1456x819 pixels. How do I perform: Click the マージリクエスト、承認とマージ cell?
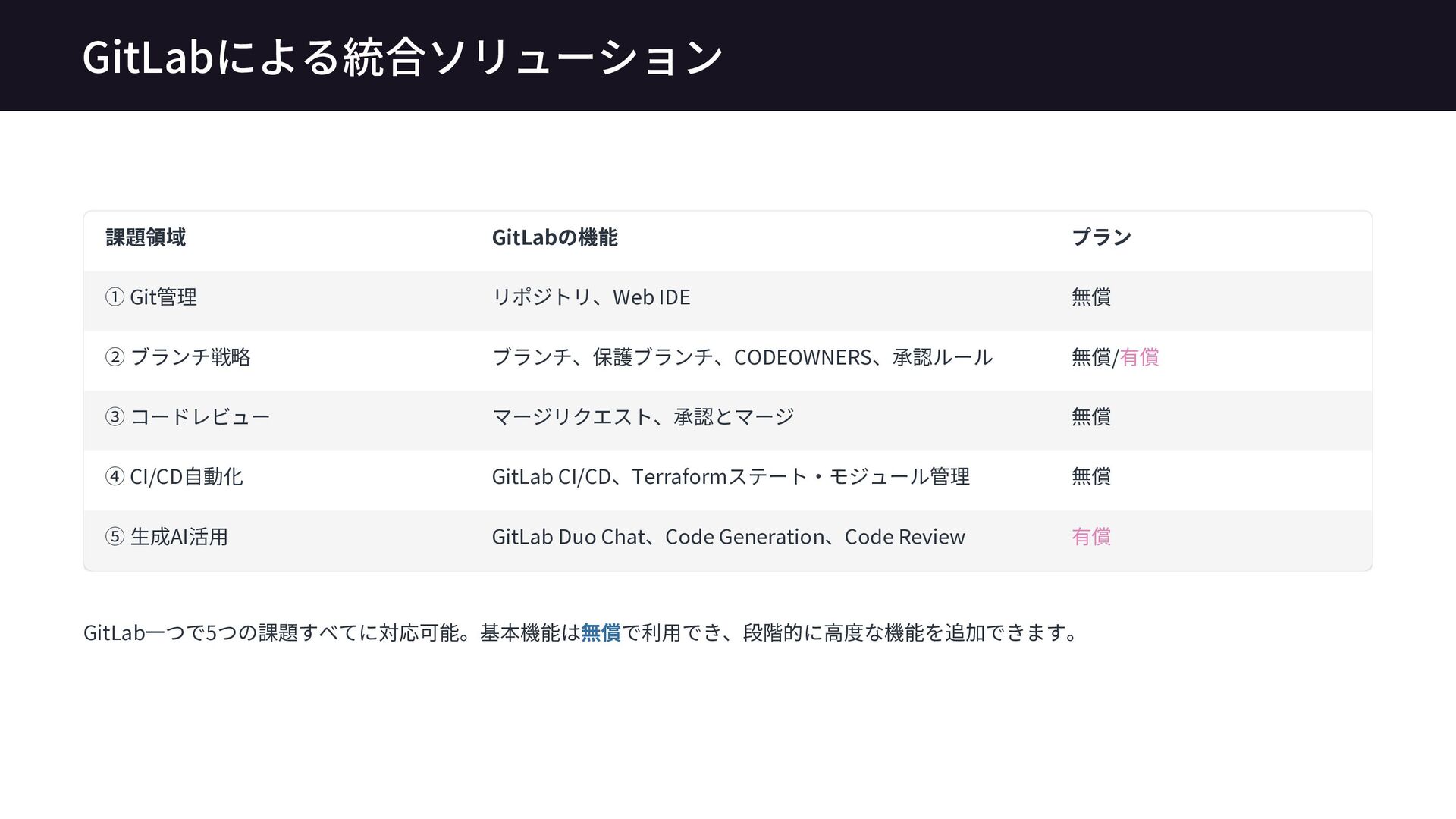point(642,417)
